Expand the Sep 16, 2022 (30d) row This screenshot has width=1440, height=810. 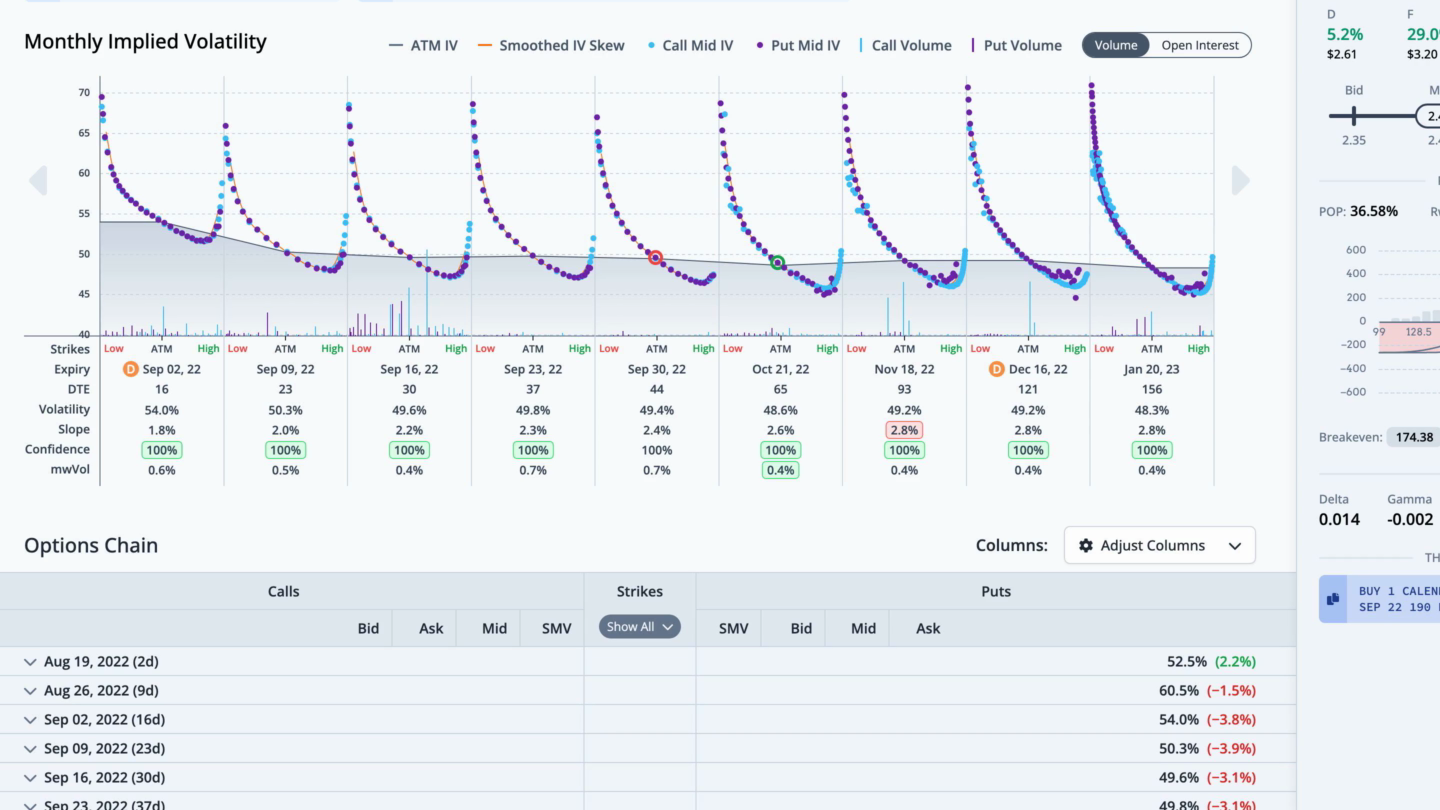[31, 778]
